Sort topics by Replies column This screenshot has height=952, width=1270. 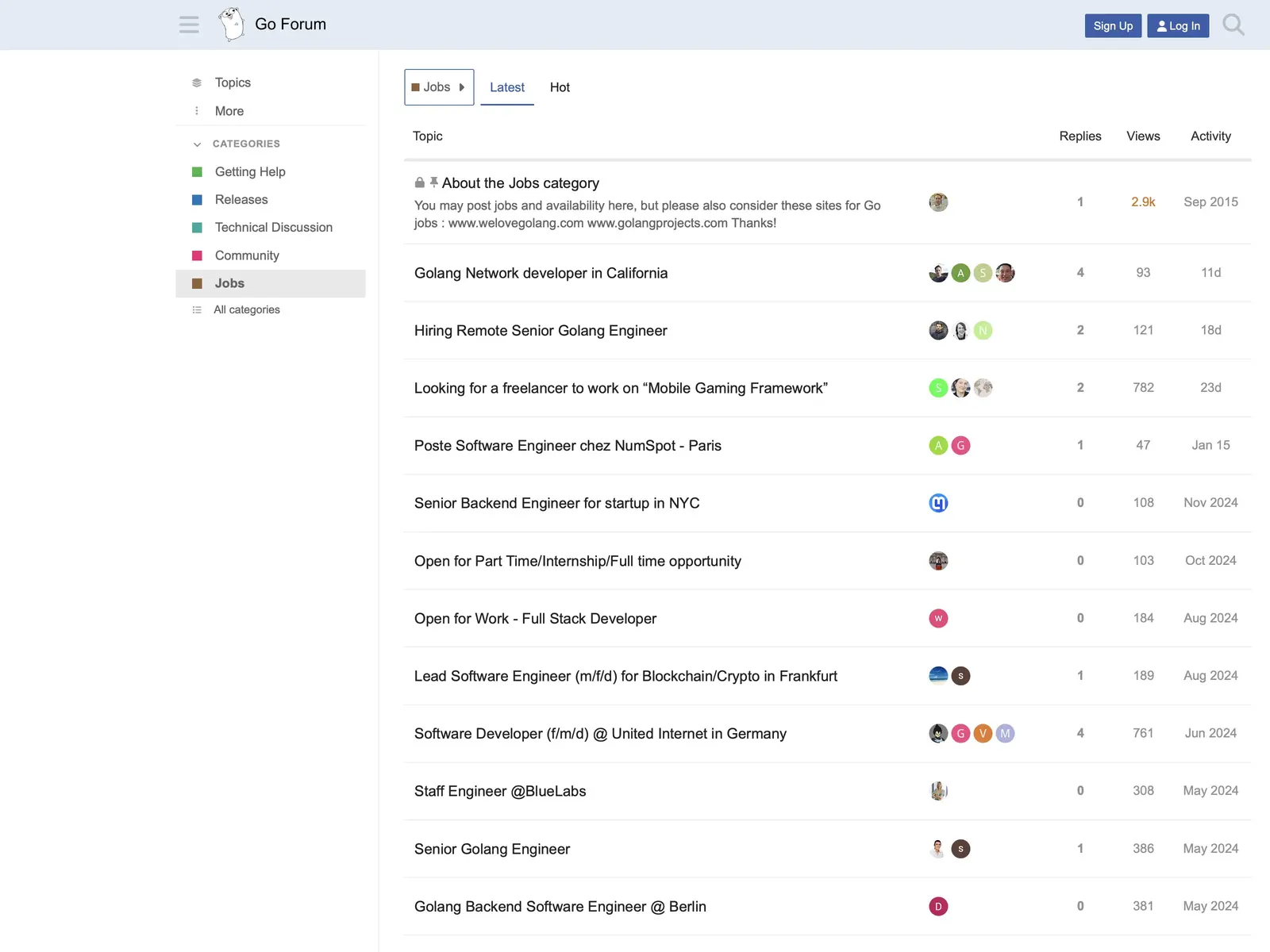point(1080,136)
